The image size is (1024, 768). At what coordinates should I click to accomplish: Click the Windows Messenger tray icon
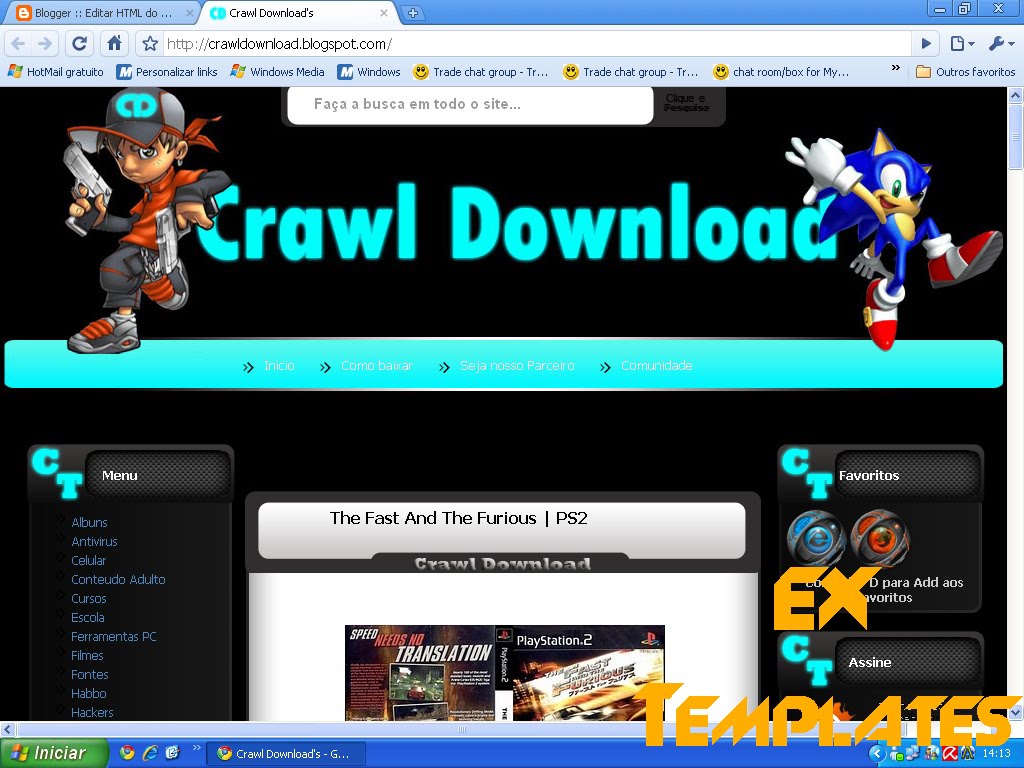click(897, 754)
